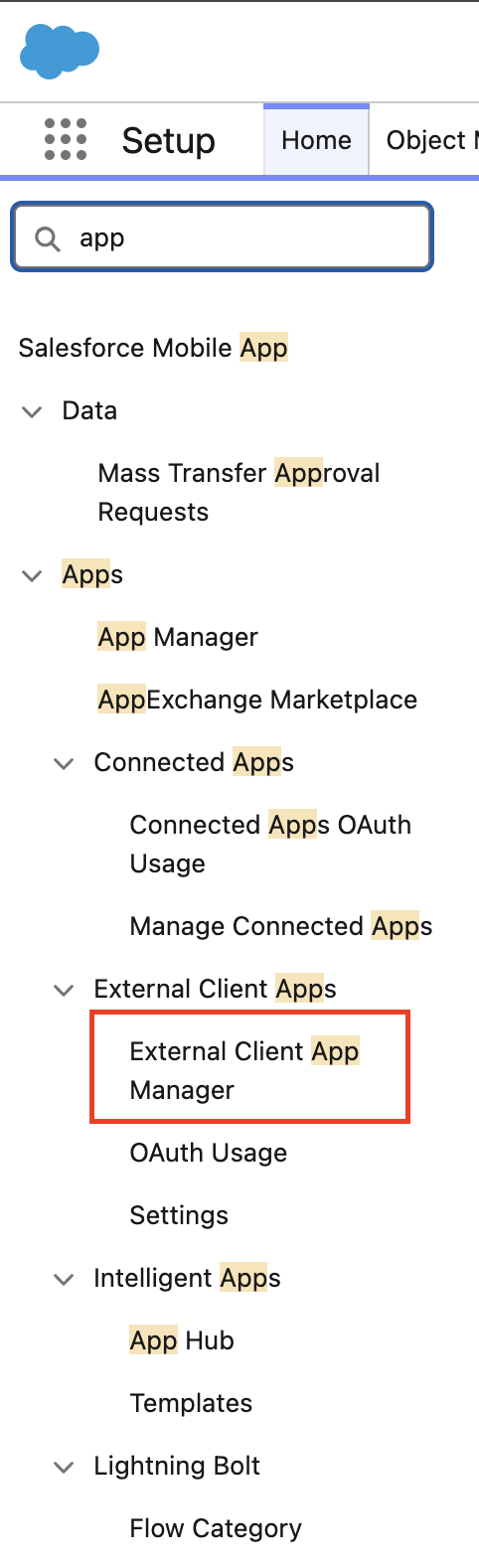Image resolution: width=479 pixels, height=1568 pixels.
Task: Open Connected Apps OAuth Usage
Action: 270,844
